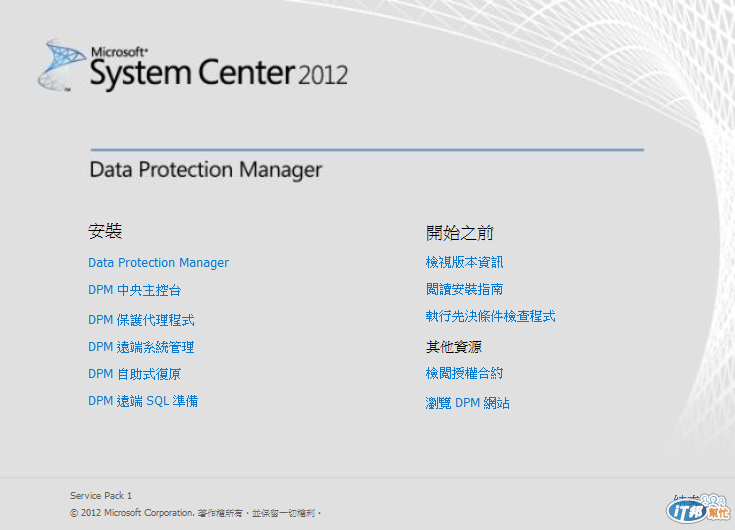The height and width of the screenshot is (530, 735).
Task: Open 閱讀安裝指南 link
Action: point(464,289)
